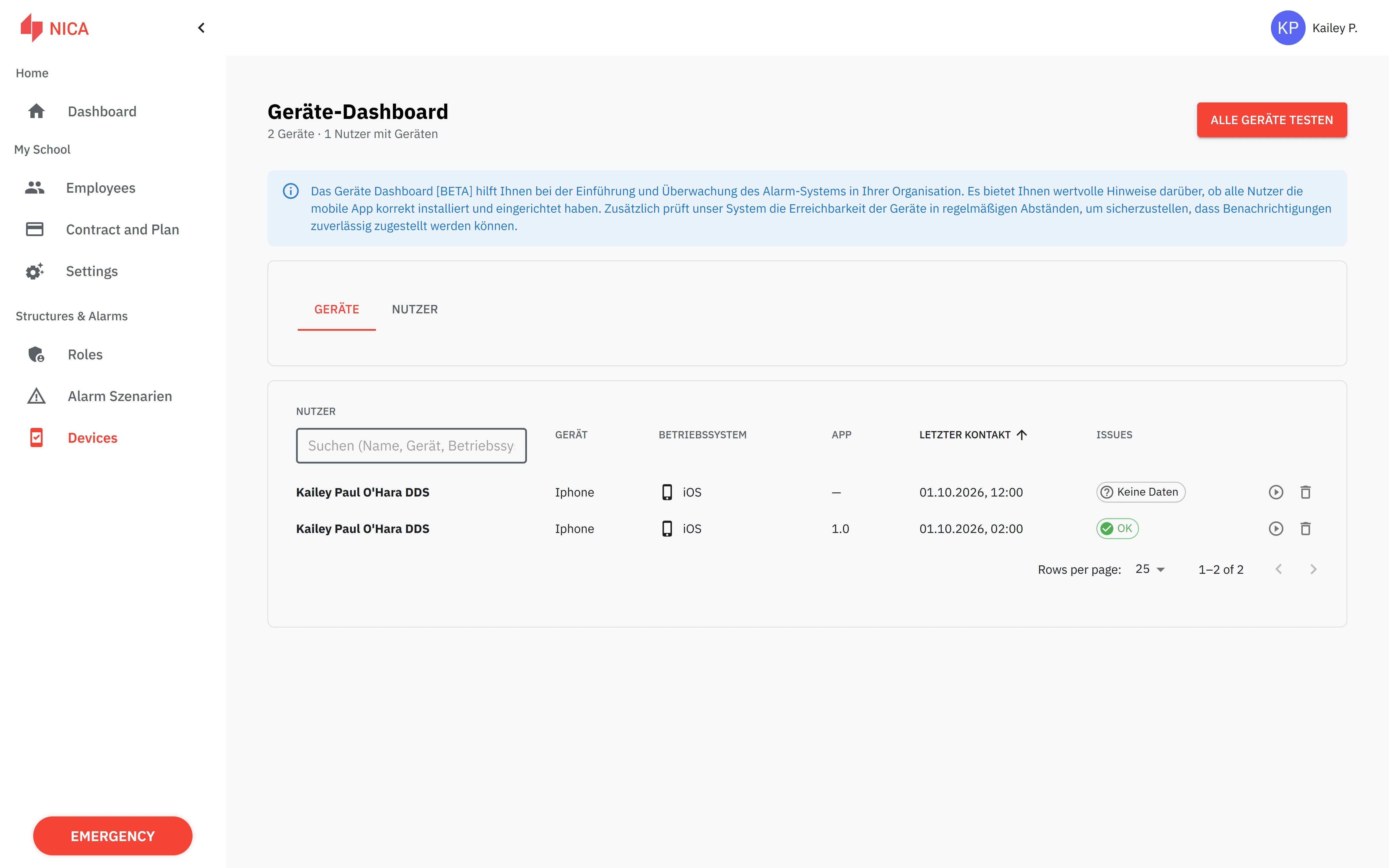The width and height of the screenshot is (1389, 868).
Task: Click the Devices clipboard icon
Action: pos(36,437)
